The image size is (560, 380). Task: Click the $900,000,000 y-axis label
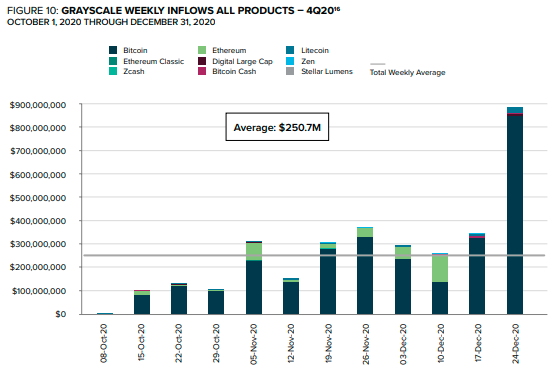[x=38, y=105]
